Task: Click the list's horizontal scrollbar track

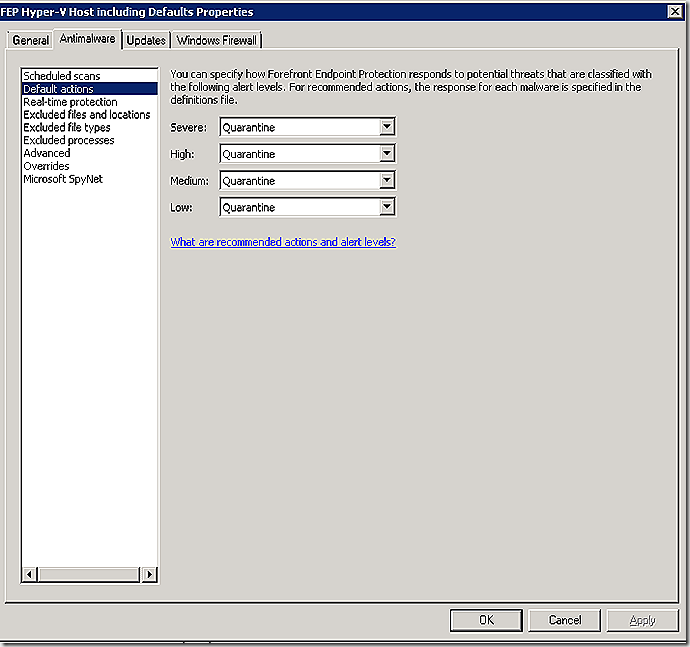Action: pos(89,574)
